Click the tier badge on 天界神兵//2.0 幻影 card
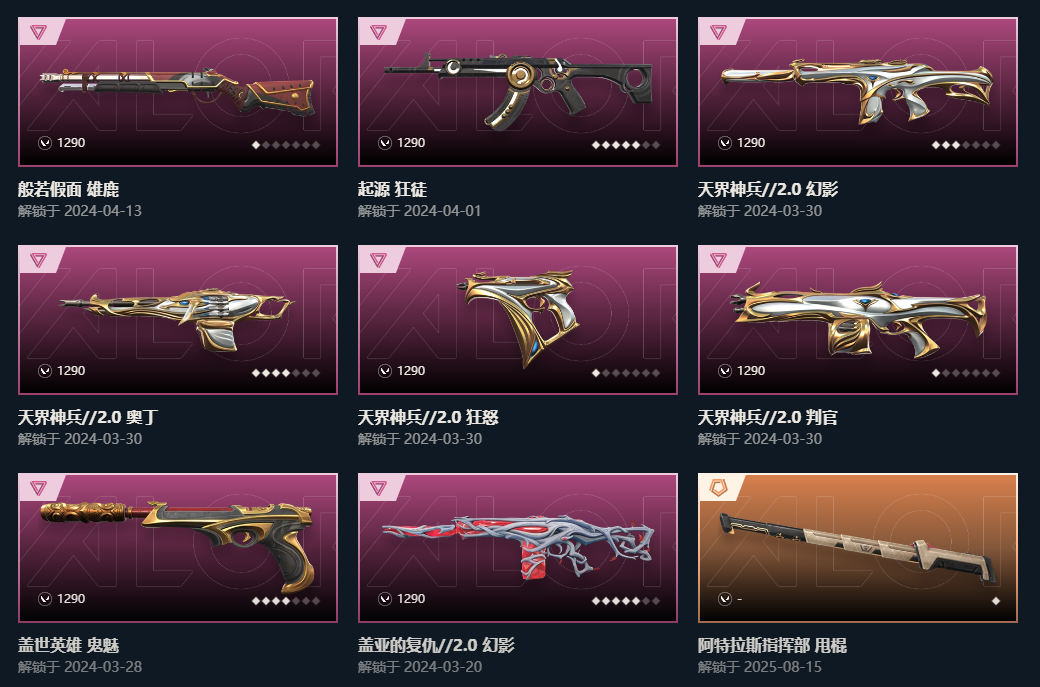Image resolution: width=1040 pixels, height=687 pixels. click(718, 32)
